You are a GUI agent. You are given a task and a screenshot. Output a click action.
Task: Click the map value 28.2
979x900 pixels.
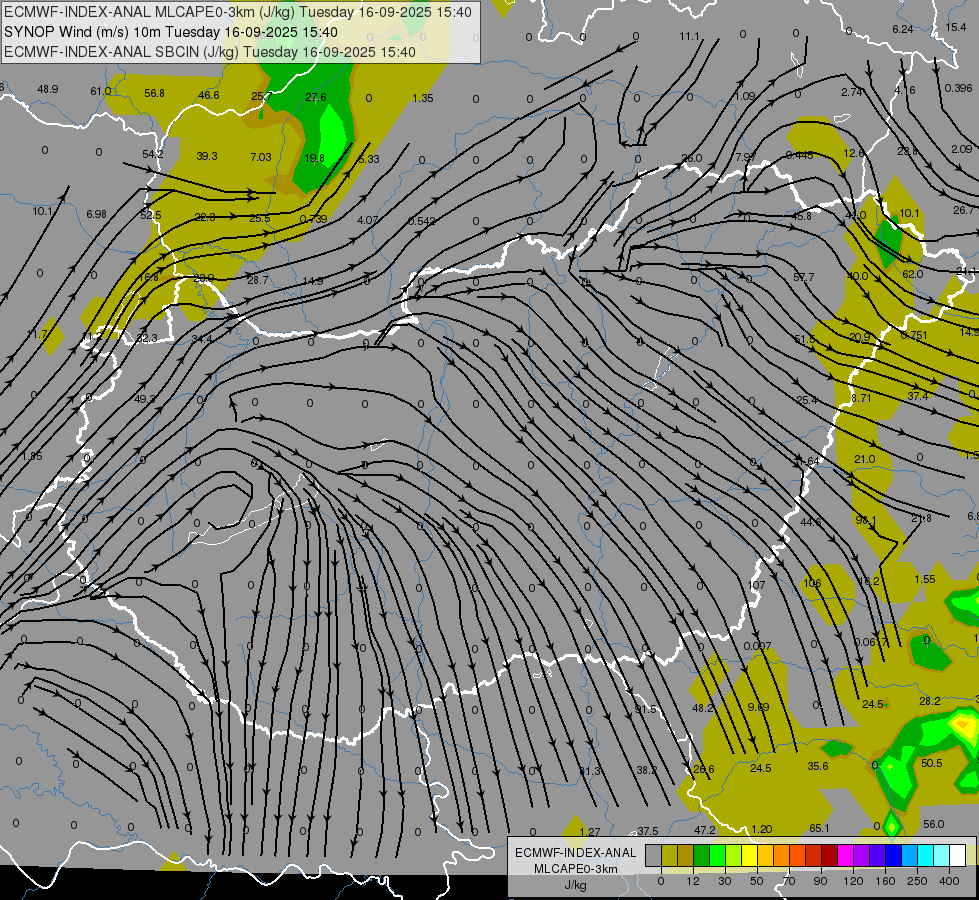tap(930, 701)
